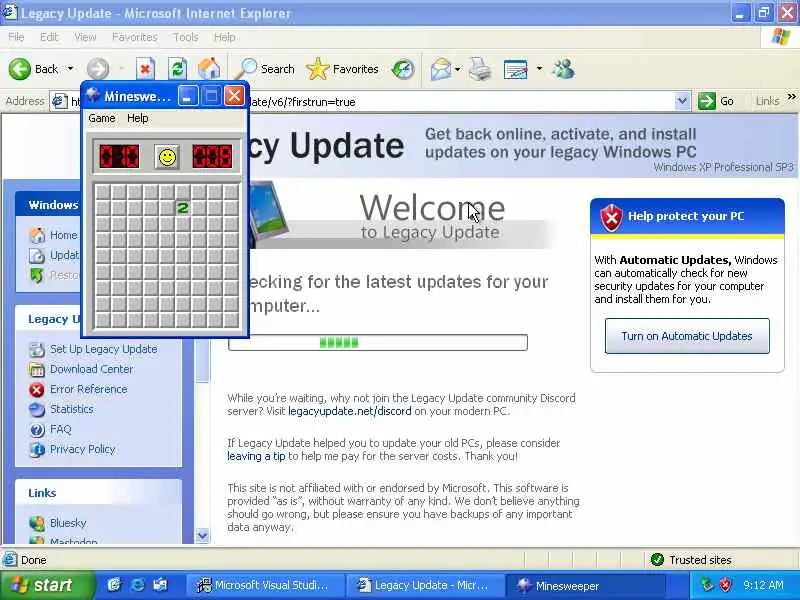
Task: Switch to Legacy Update taskbar button
Action: [424, 585]
